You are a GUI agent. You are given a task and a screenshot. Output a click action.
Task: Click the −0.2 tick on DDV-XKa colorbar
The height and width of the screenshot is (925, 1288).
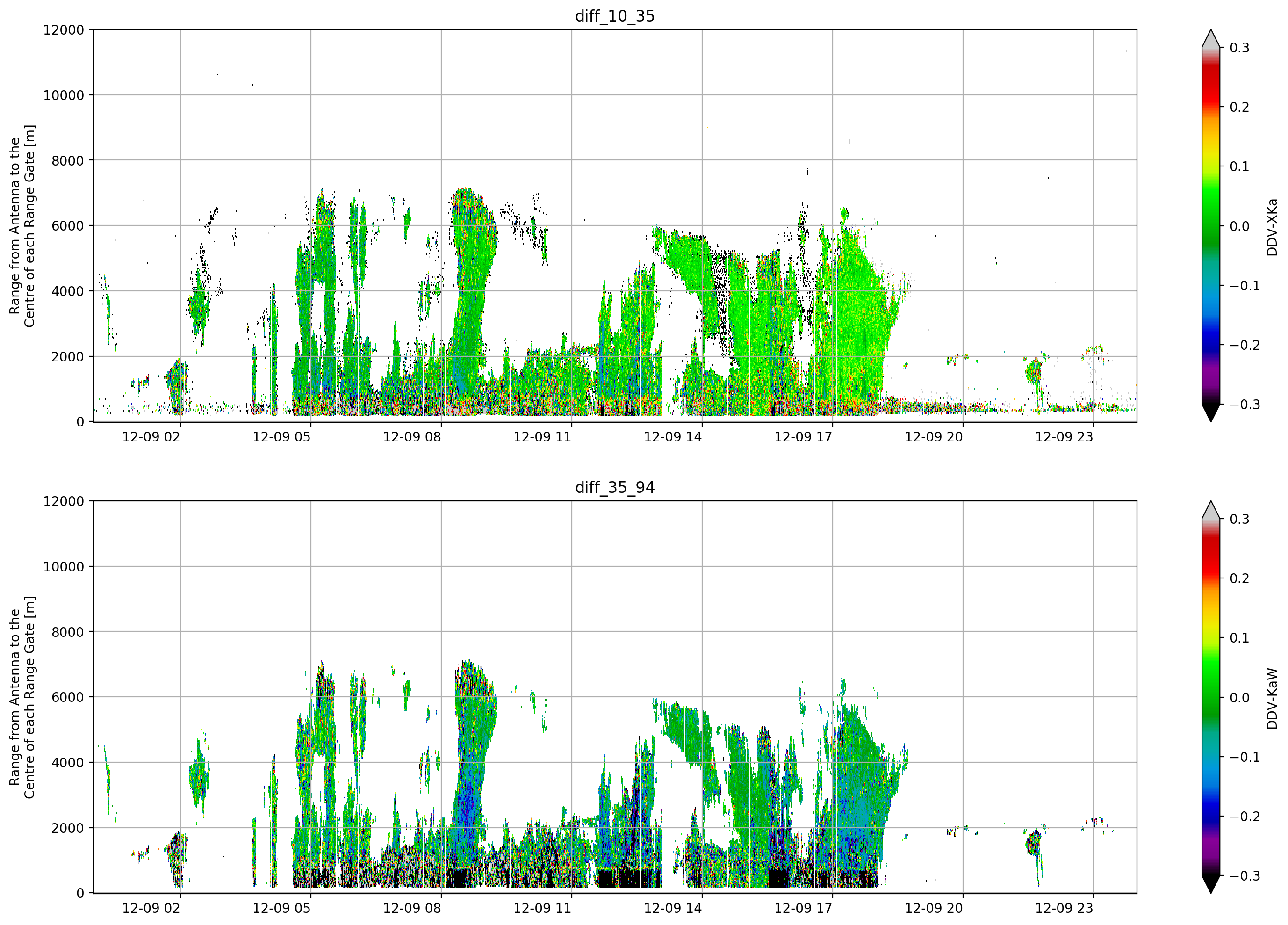1245,346
